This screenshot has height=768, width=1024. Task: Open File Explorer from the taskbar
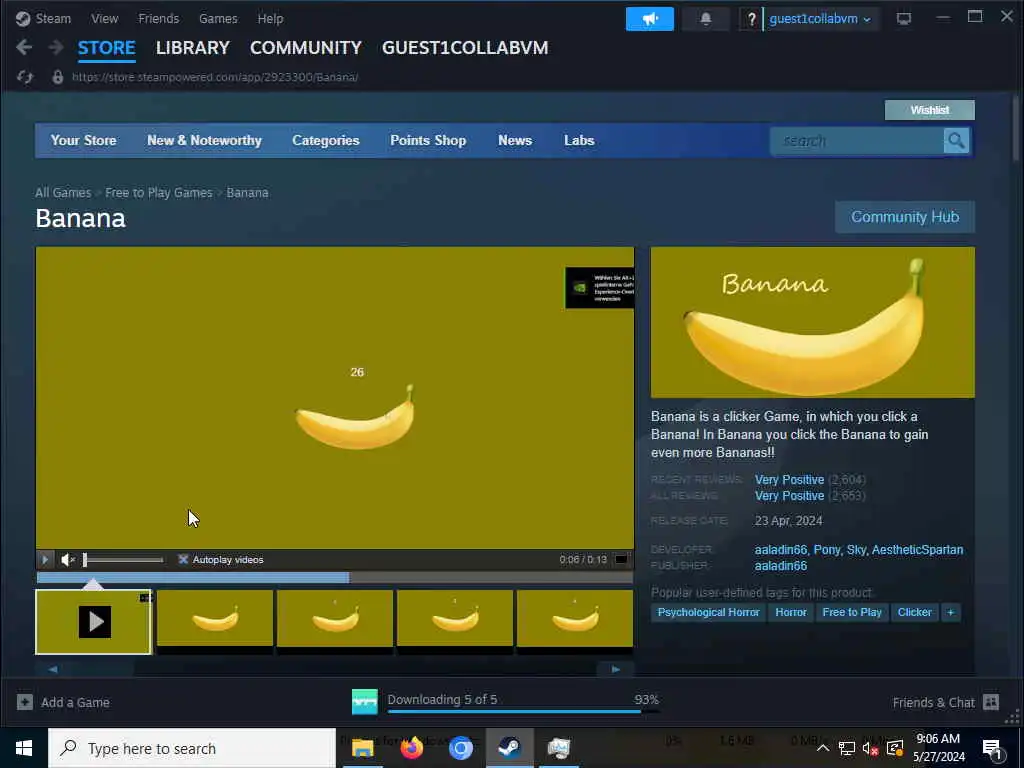coord(362,748)
